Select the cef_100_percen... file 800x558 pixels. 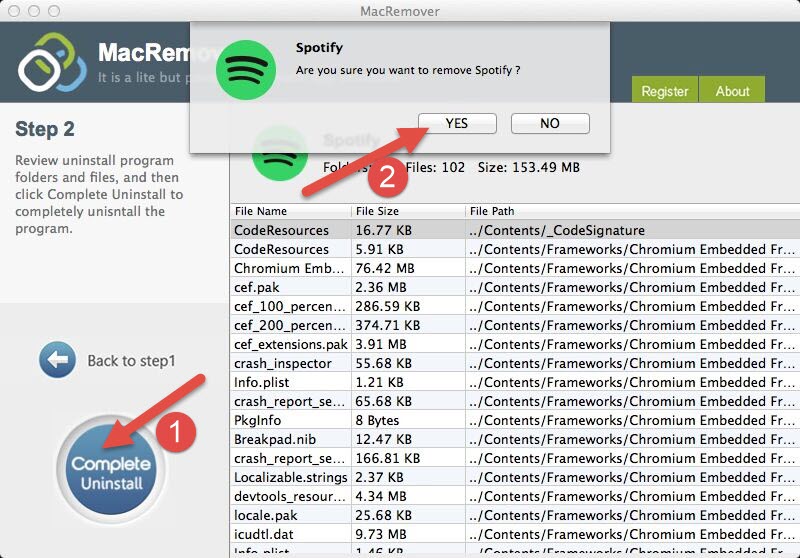[x=515, y=306]
